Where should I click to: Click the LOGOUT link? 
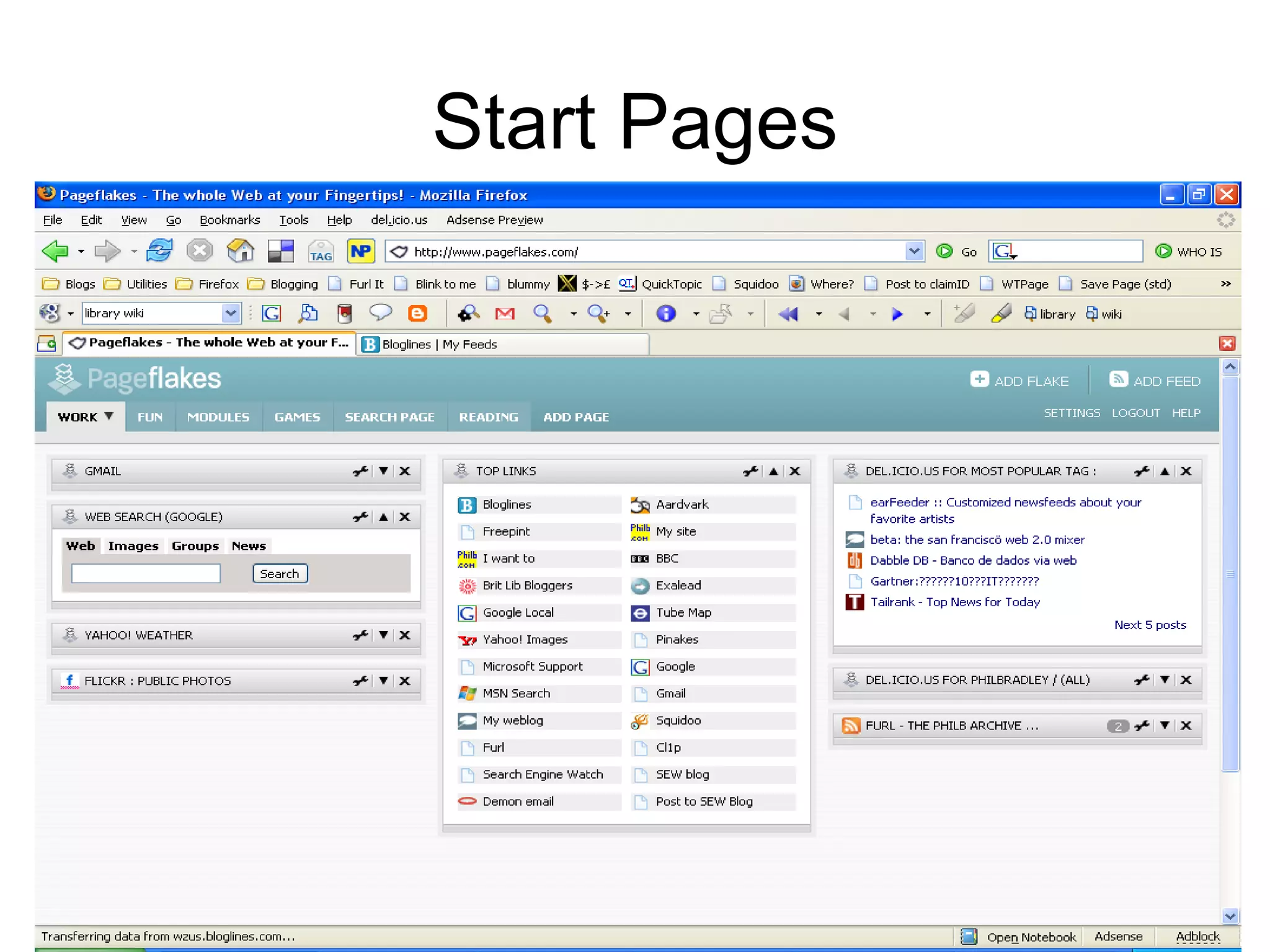click(1135, 413)
